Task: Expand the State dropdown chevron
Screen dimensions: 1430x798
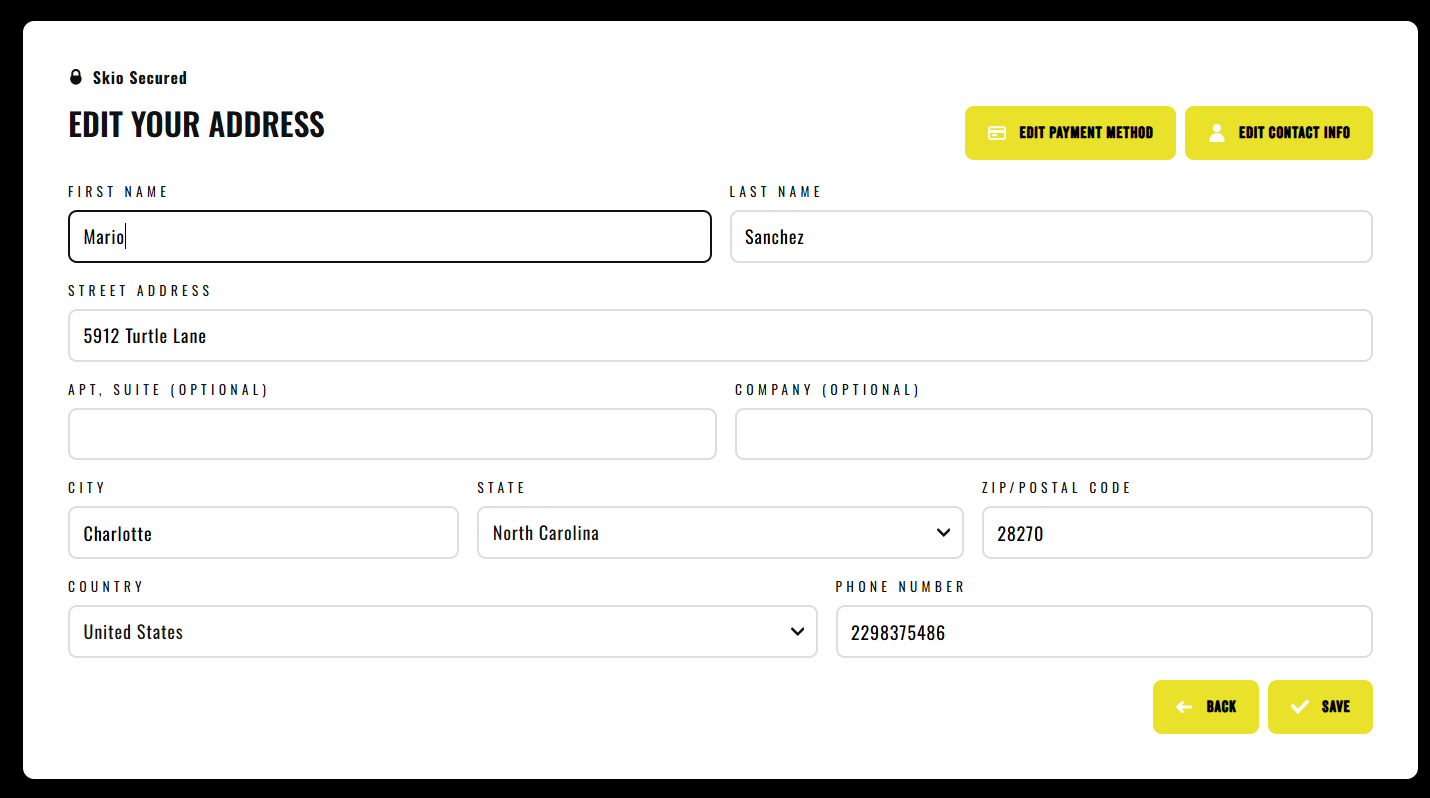Action: [943, 532]
